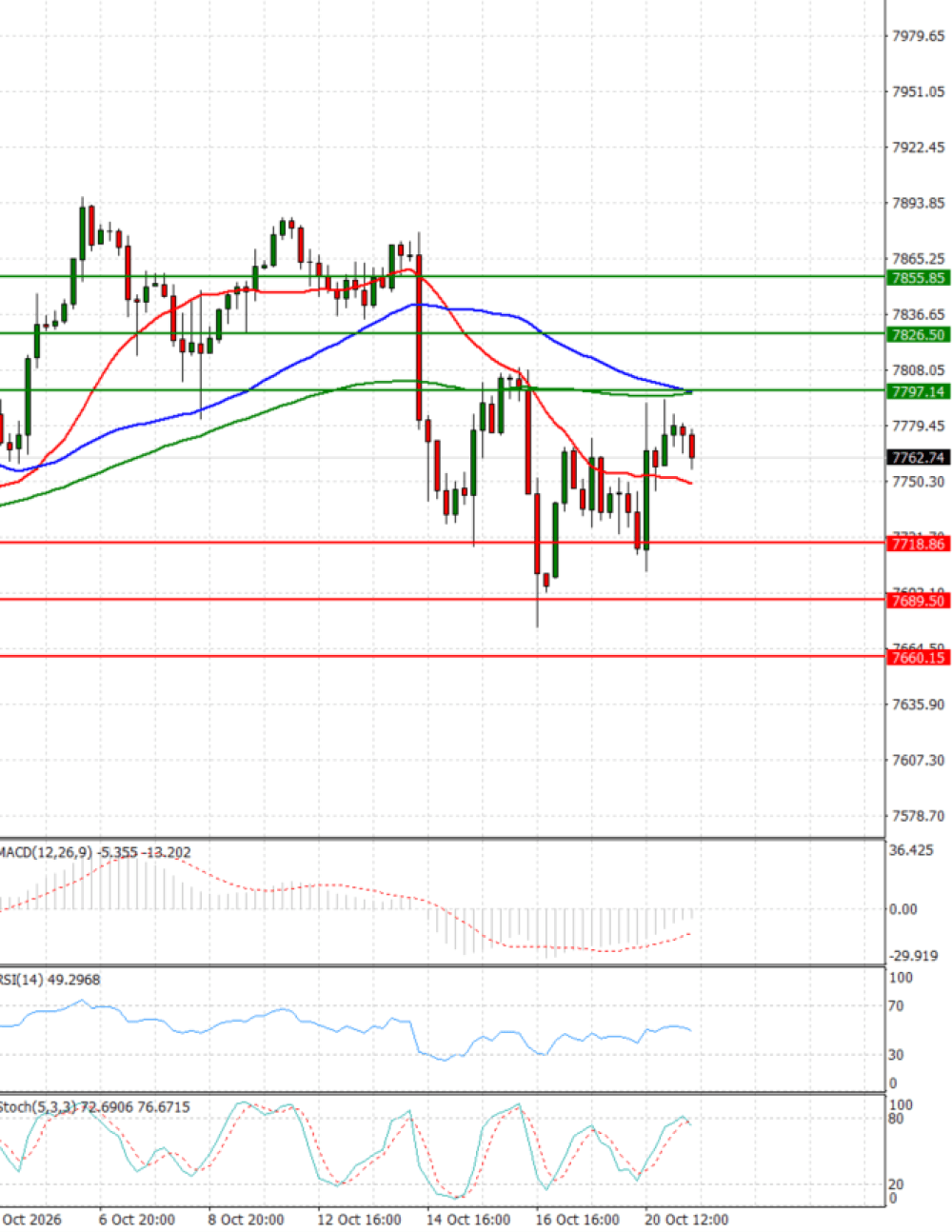Click the 7779.45 price axis label
This screenshot has height=1232, width=952.
pyautogui.click(x=918, y=426)
